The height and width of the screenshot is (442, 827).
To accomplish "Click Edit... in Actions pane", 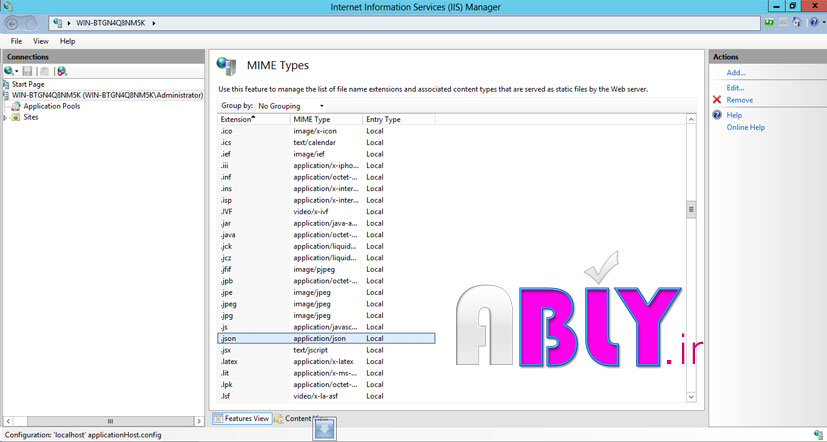I will 735,88.
